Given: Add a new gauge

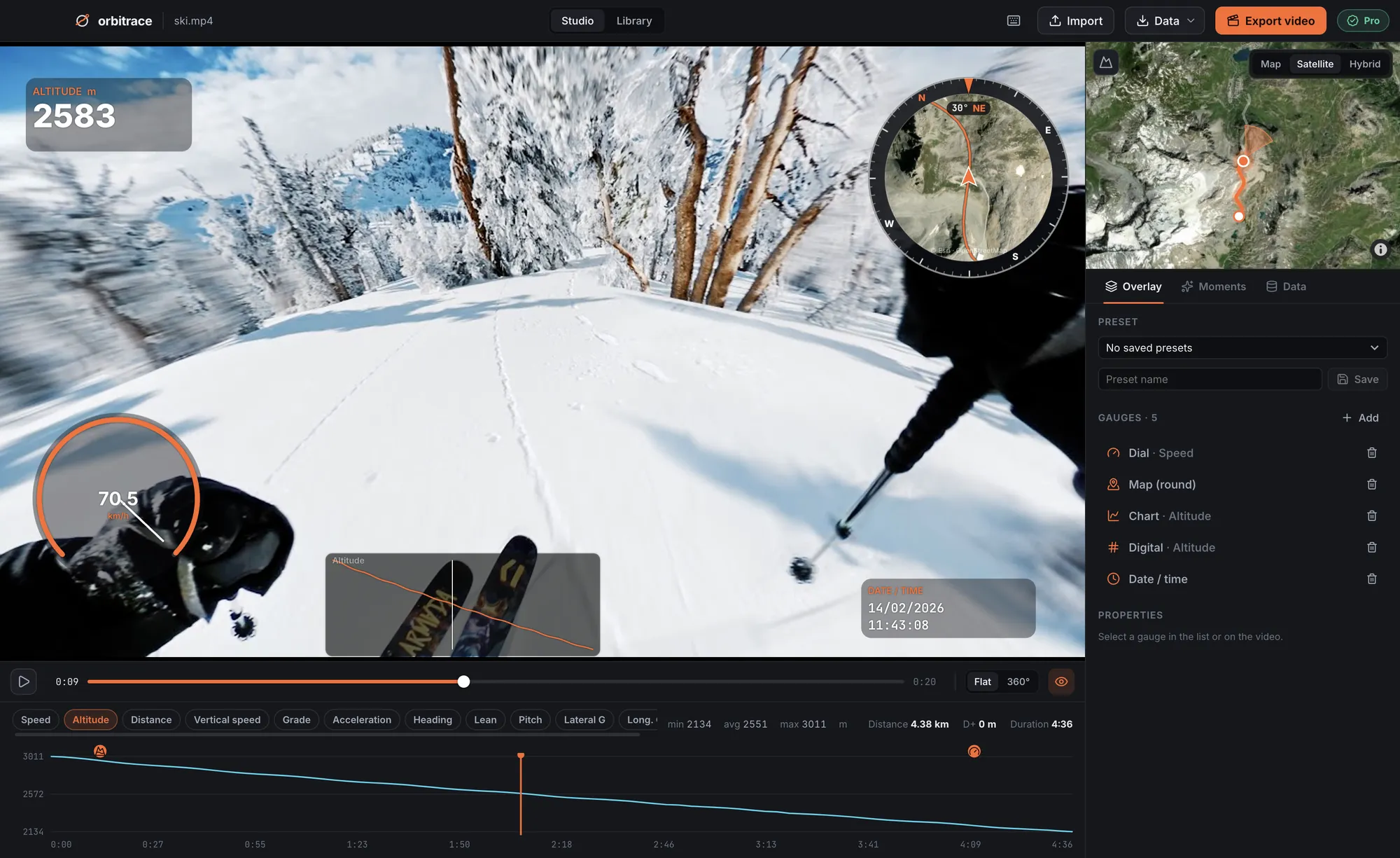Looking at the screenshot, I should [1360, 418].
